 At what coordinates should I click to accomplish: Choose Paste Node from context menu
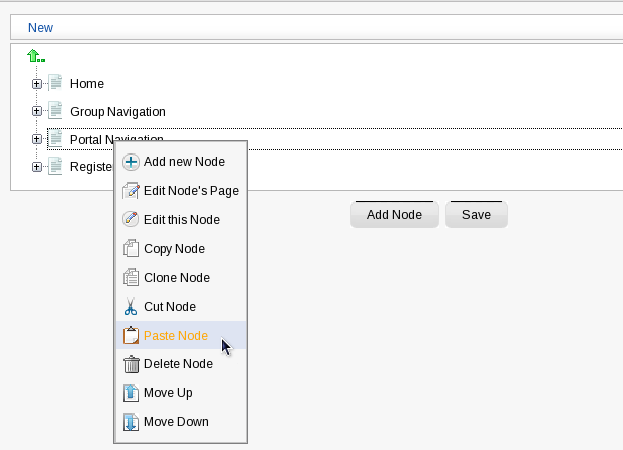tap(176, 335)
